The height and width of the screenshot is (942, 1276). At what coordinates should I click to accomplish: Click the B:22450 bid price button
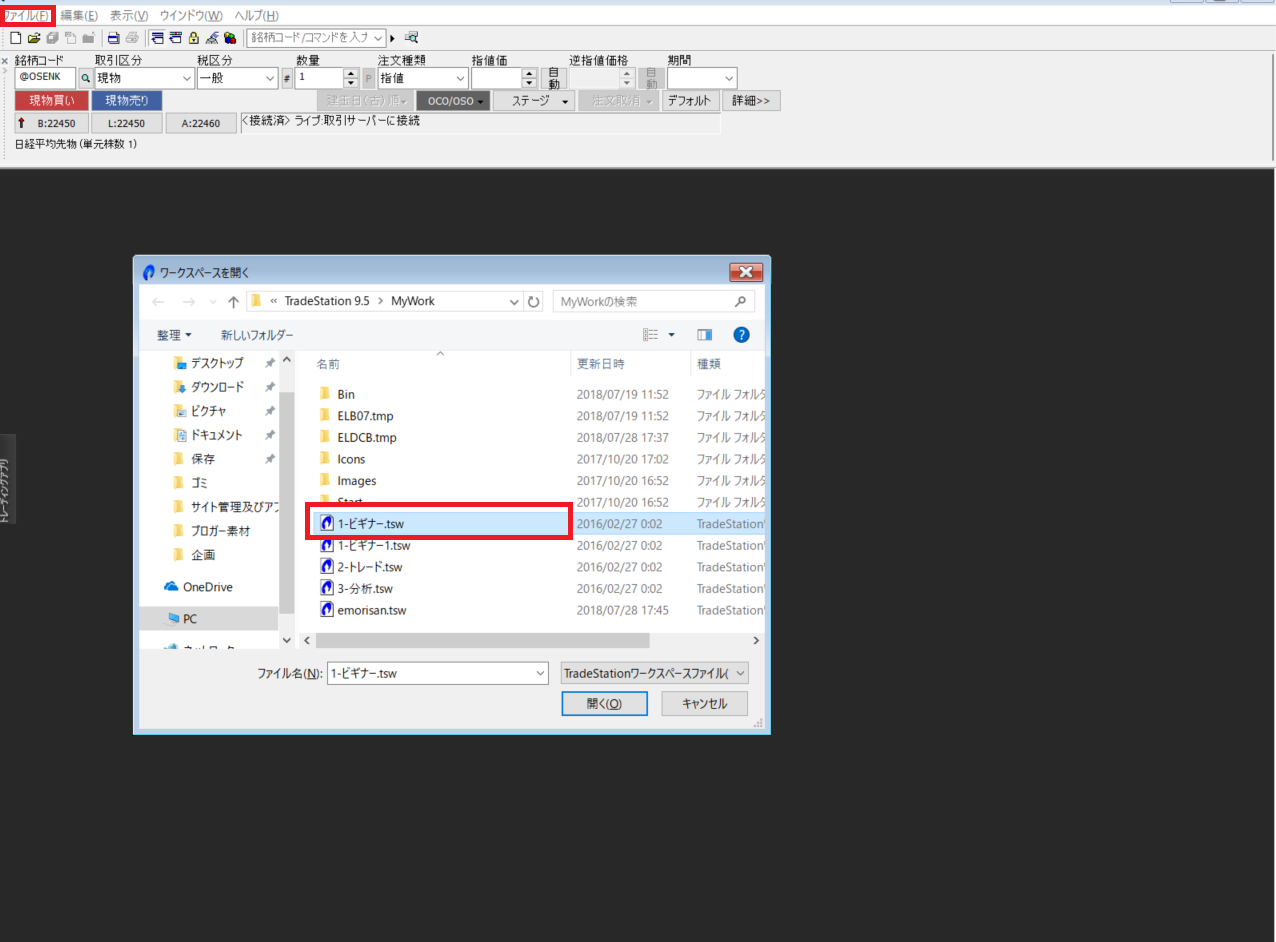click(x=52, y=123)
